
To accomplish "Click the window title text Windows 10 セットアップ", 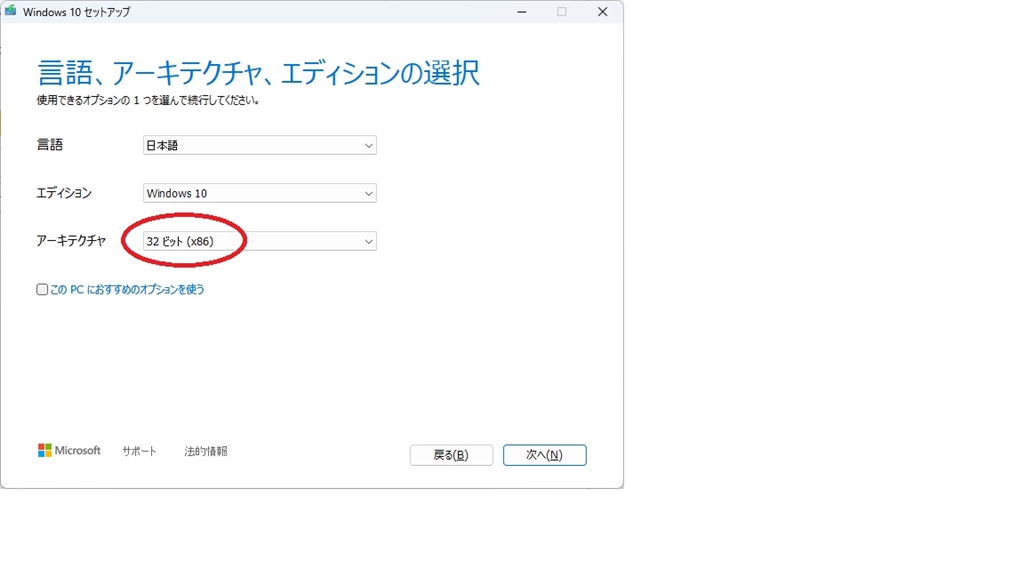I will 76,12.
